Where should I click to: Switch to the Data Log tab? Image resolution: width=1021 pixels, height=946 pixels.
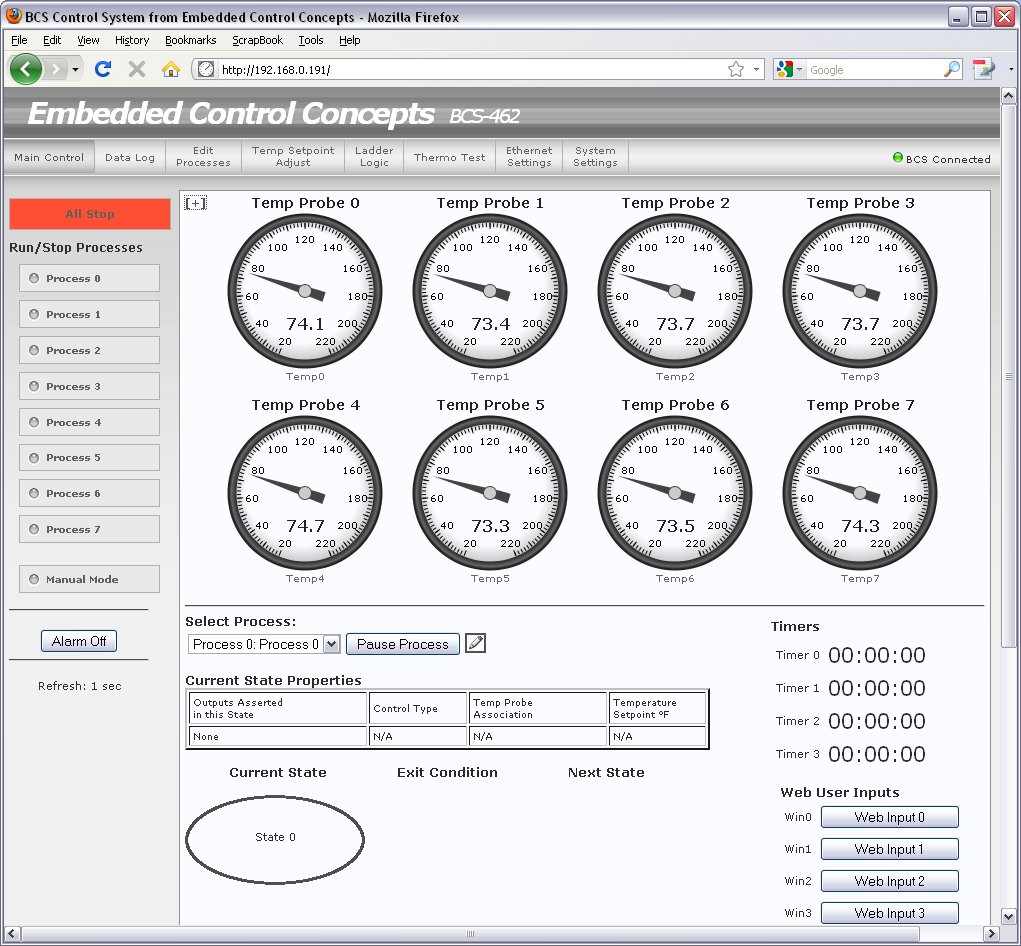(130, 157)
